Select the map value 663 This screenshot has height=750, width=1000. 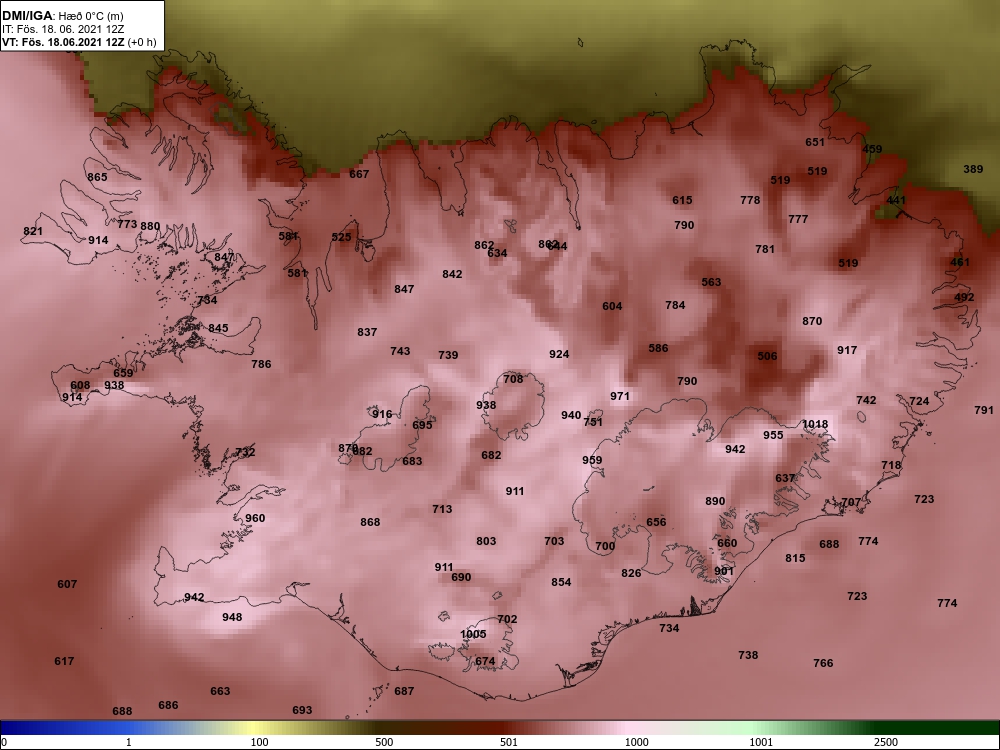click(220, 691)
